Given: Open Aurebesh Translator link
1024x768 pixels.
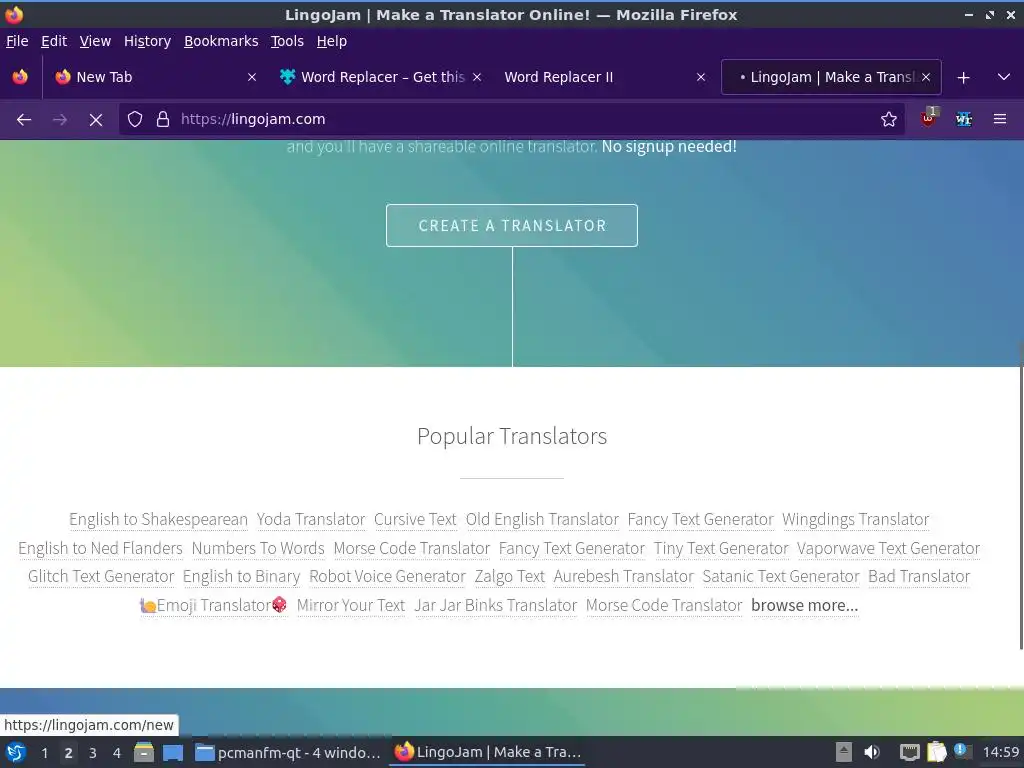Looking at the screenshot, I should [x=624, y=577].
